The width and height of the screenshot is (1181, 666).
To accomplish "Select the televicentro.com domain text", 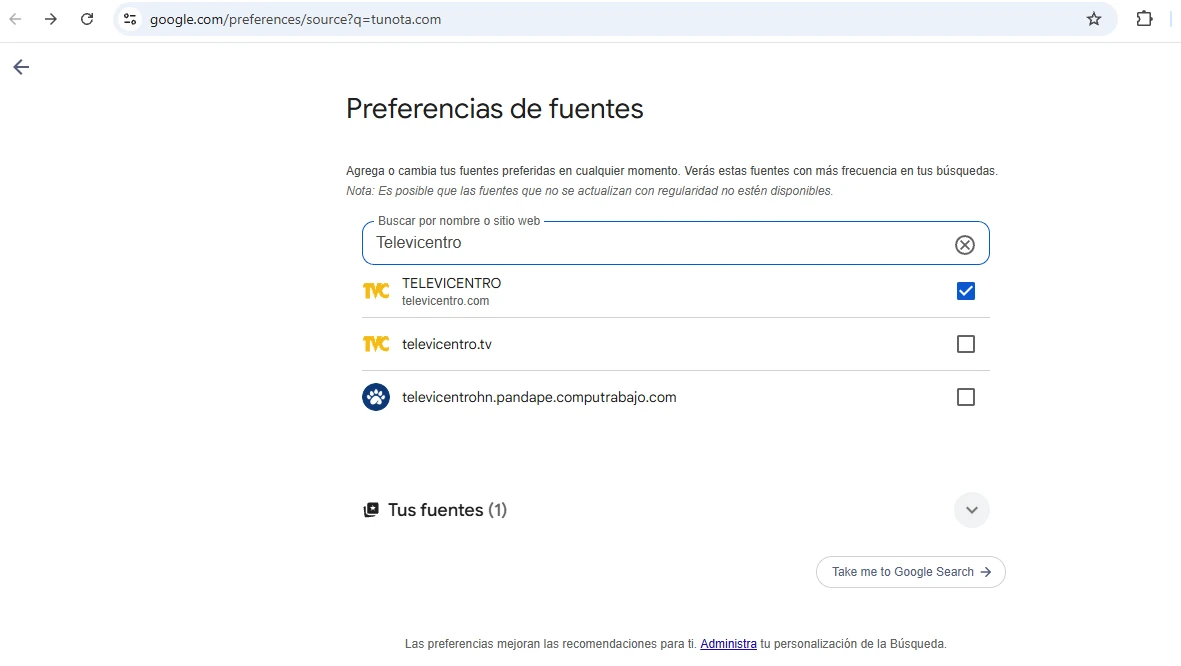I will tap(445, 301).
